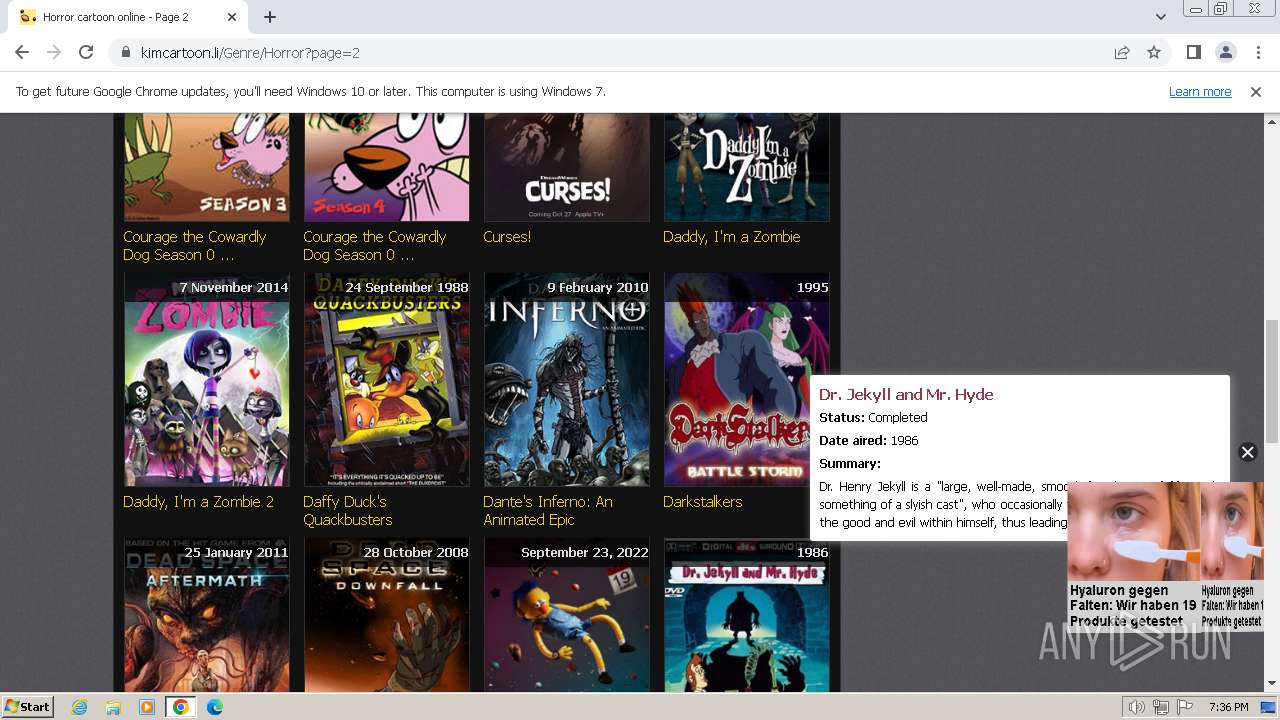Screen dimensions: 1280x720
Task: Click Dante's Inferno: An Animated Epic title
Action: tap(548, 511)
